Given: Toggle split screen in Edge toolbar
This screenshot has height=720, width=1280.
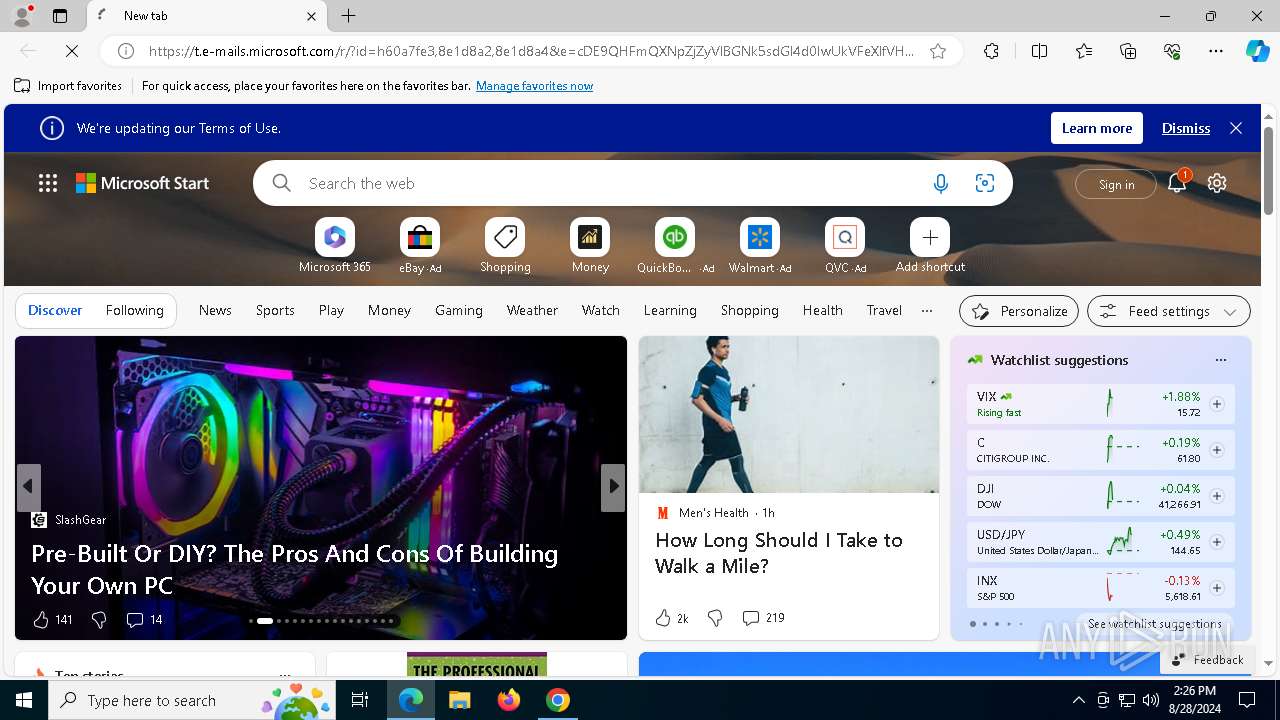Looking at the screenshot, I should pyautogui.click(x=1039, y=51).
